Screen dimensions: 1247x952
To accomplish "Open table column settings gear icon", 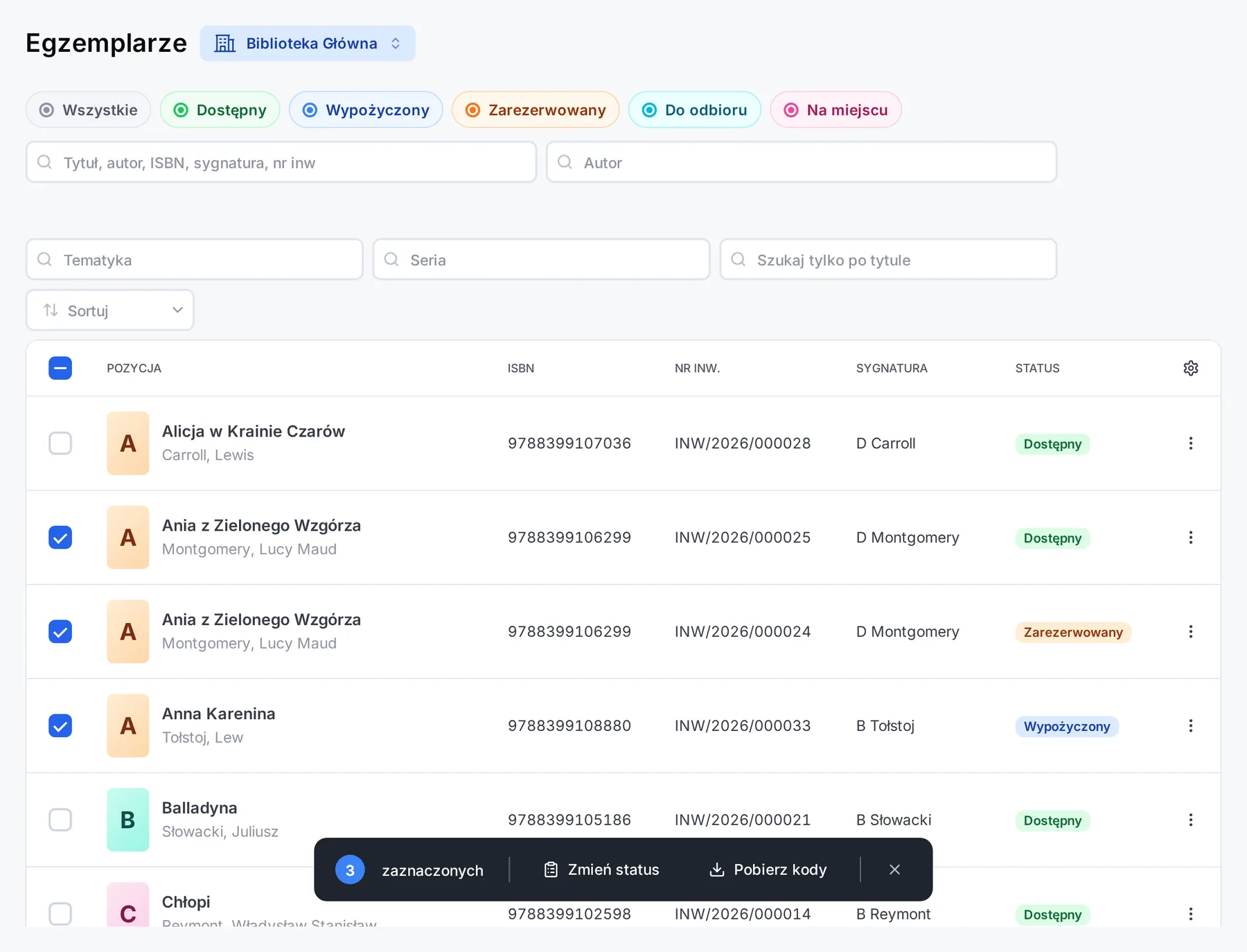I will coord(1190,368).
